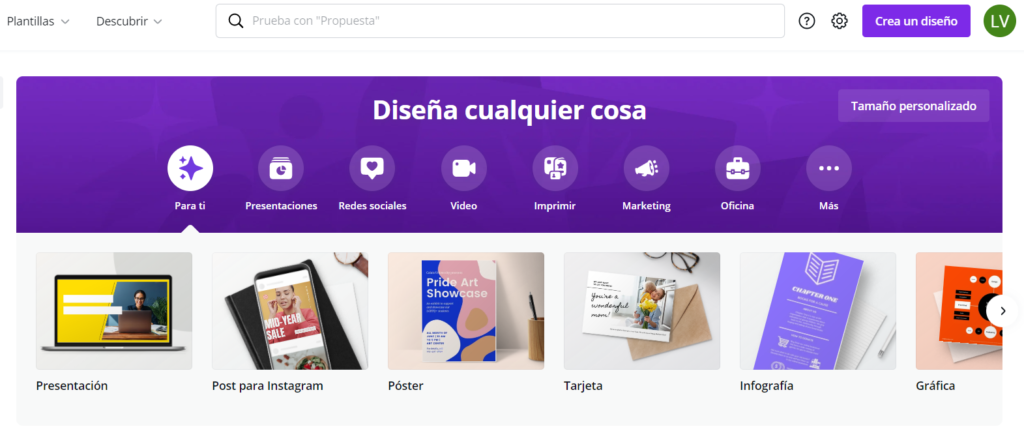Click the Marketing tab label

click(647, 206)
